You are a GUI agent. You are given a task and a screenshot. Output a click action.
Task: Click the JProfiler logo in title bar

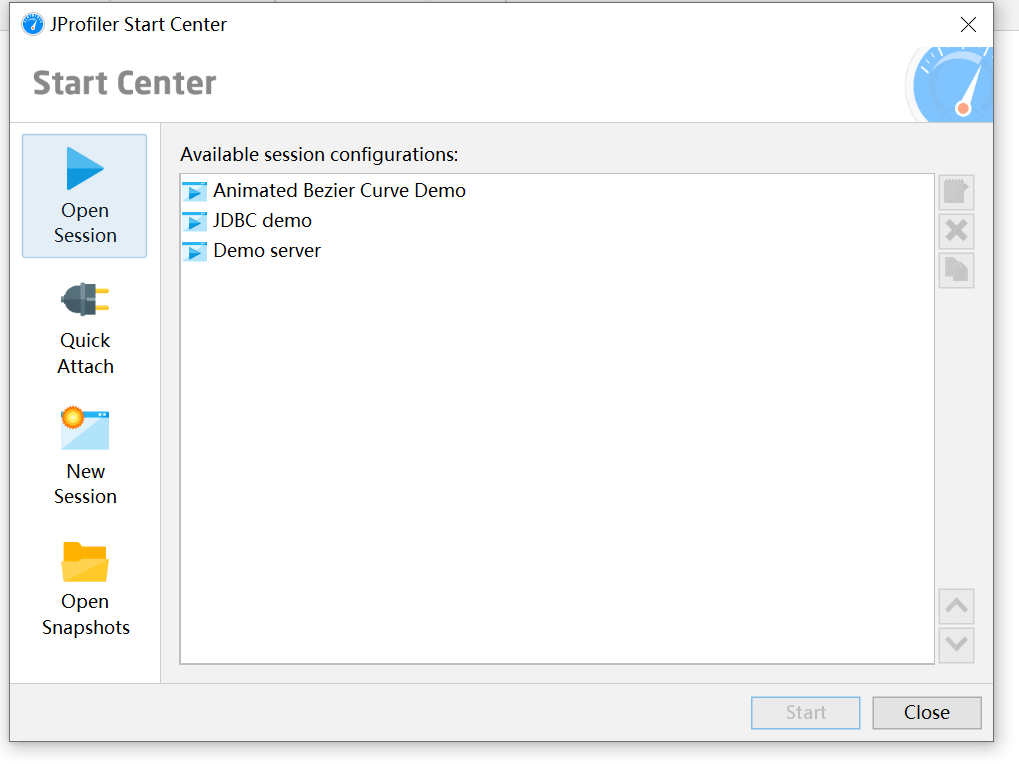(x=33, y=25)
